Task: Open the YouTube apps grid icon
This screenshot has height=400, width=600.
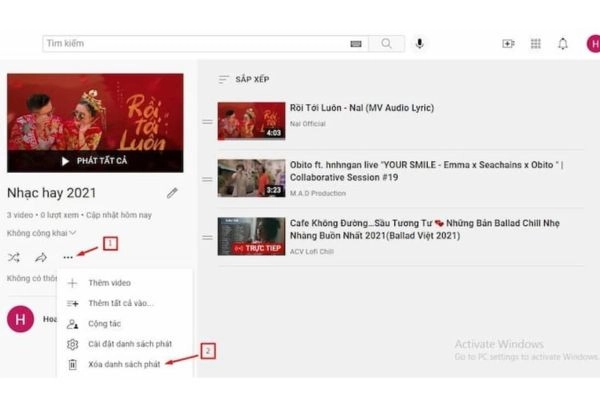Action: click(x=536, y=44)
